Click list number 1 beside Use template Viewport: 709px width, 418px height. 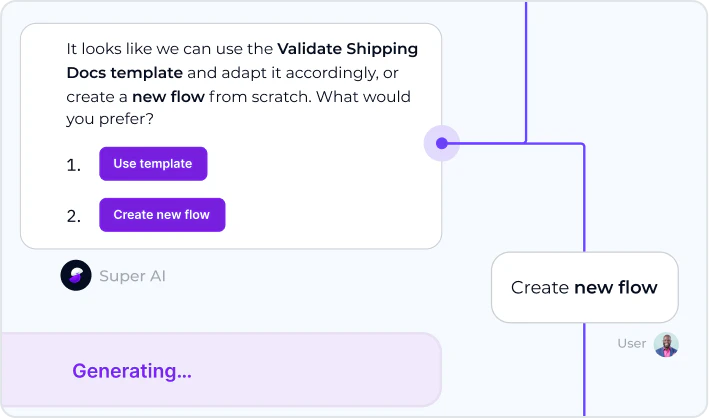point(74,165)
